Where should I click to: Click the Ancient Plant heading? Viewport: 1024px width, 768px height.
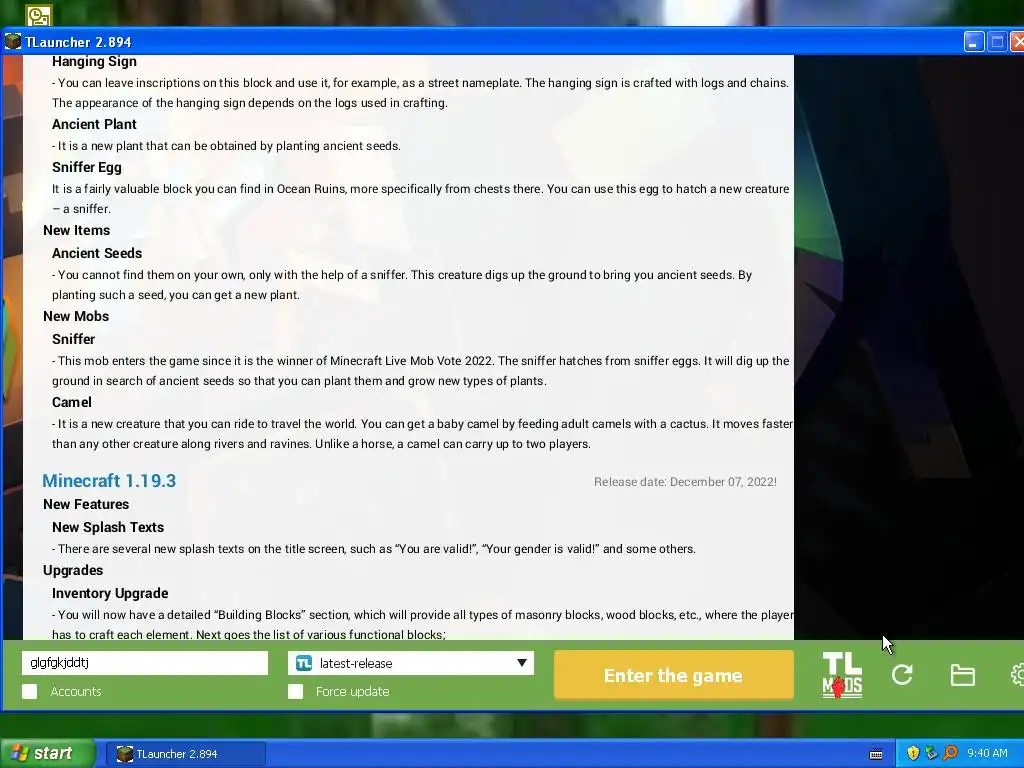94,124
